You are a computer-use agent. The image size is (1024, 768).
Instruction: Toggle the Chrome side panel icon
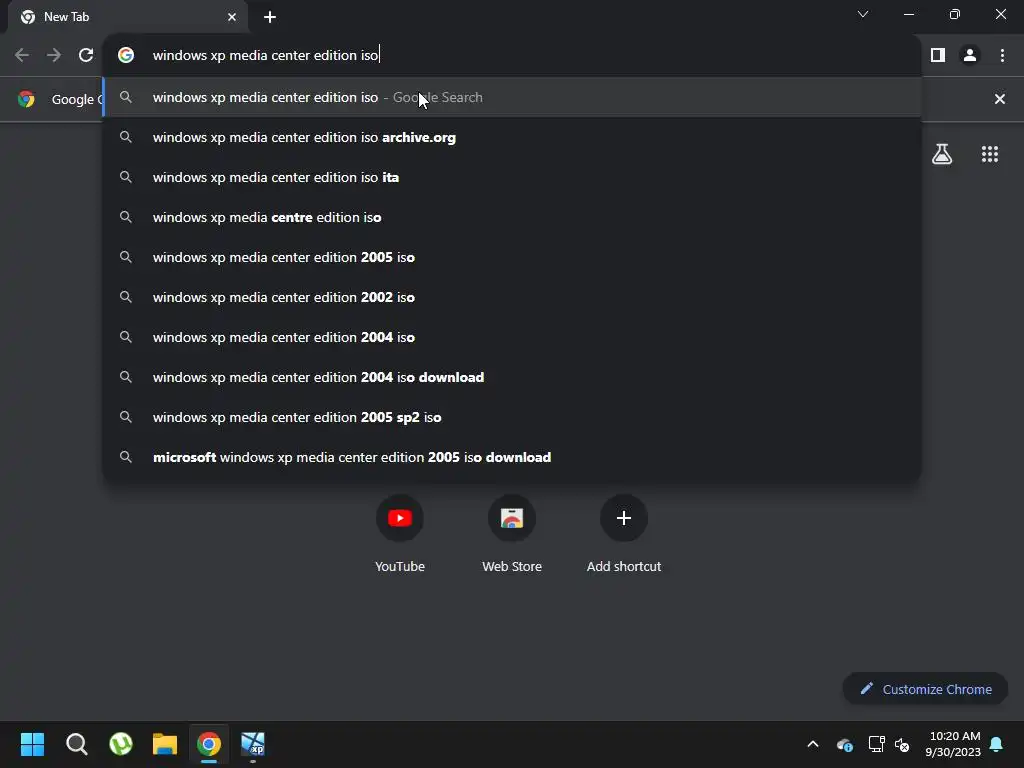pyautogui.click(x=938, y=56)
